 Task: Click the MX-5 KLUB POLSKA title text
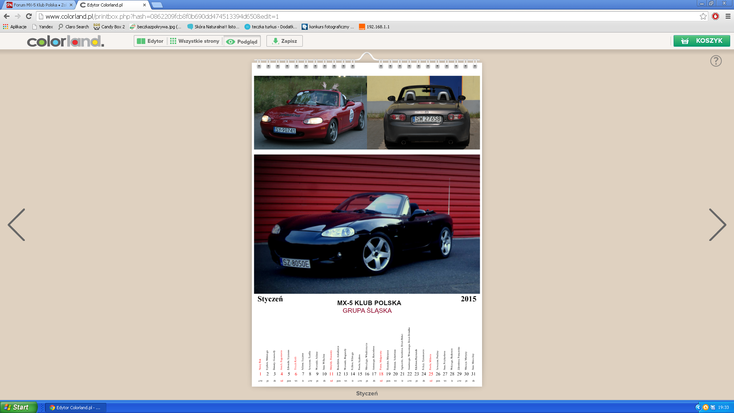point(369,303)
